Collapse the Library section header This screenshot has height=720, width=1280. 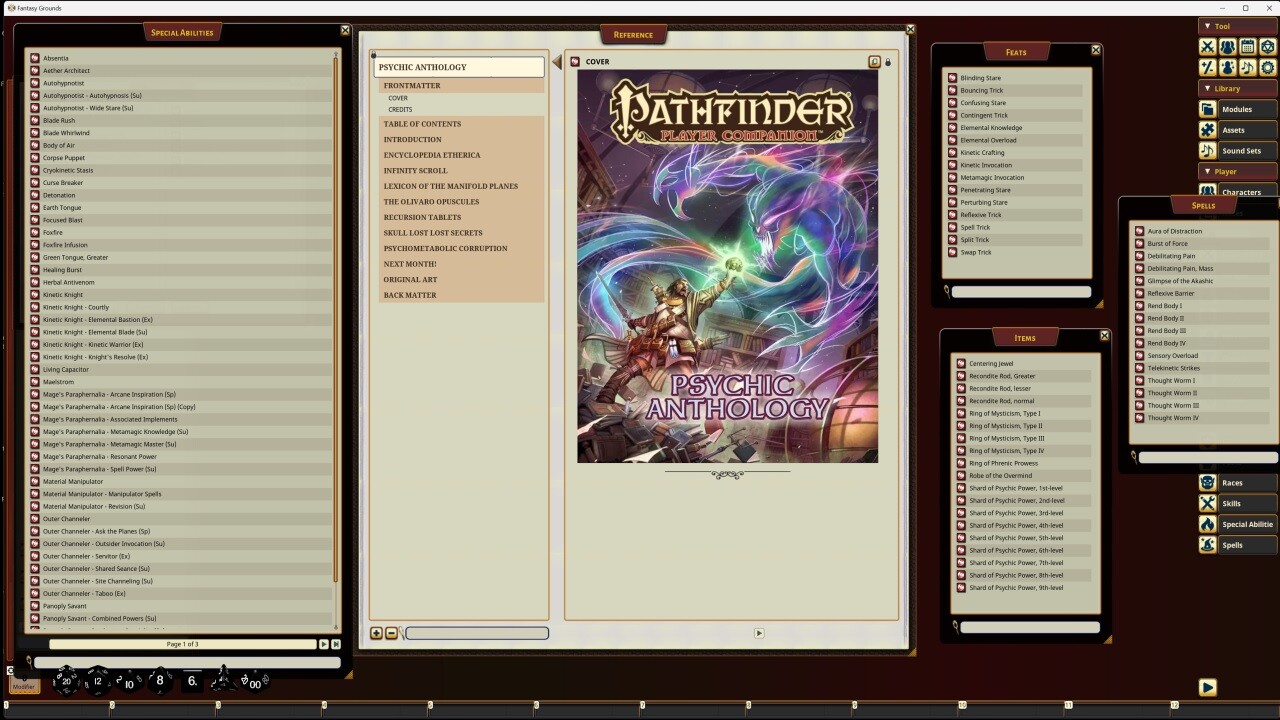[x=1227, y=88]
